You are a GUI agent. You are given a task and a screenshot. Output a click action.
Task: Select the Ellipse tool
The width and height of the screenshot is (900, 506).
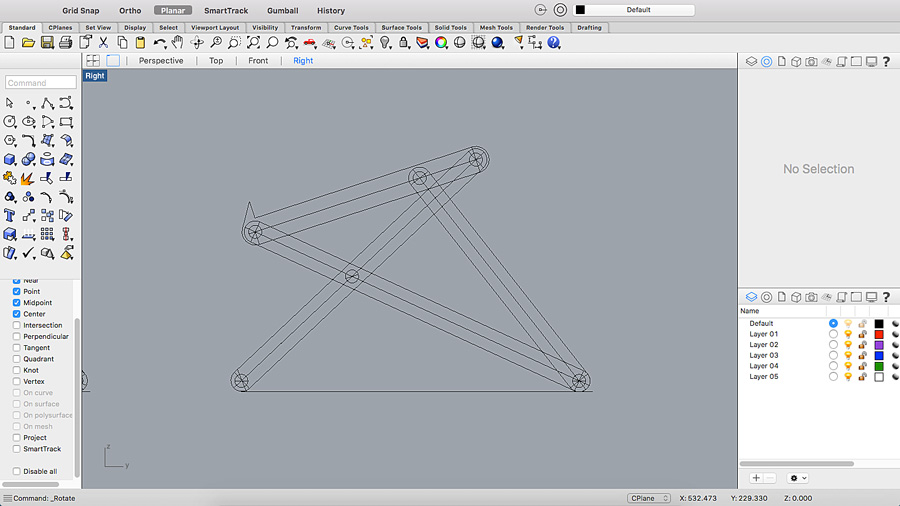click(29, 122)
